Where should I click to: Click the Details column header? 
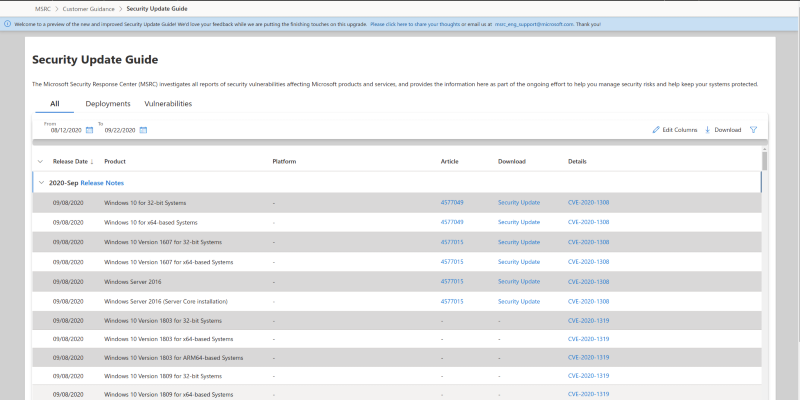pos(577,162)
